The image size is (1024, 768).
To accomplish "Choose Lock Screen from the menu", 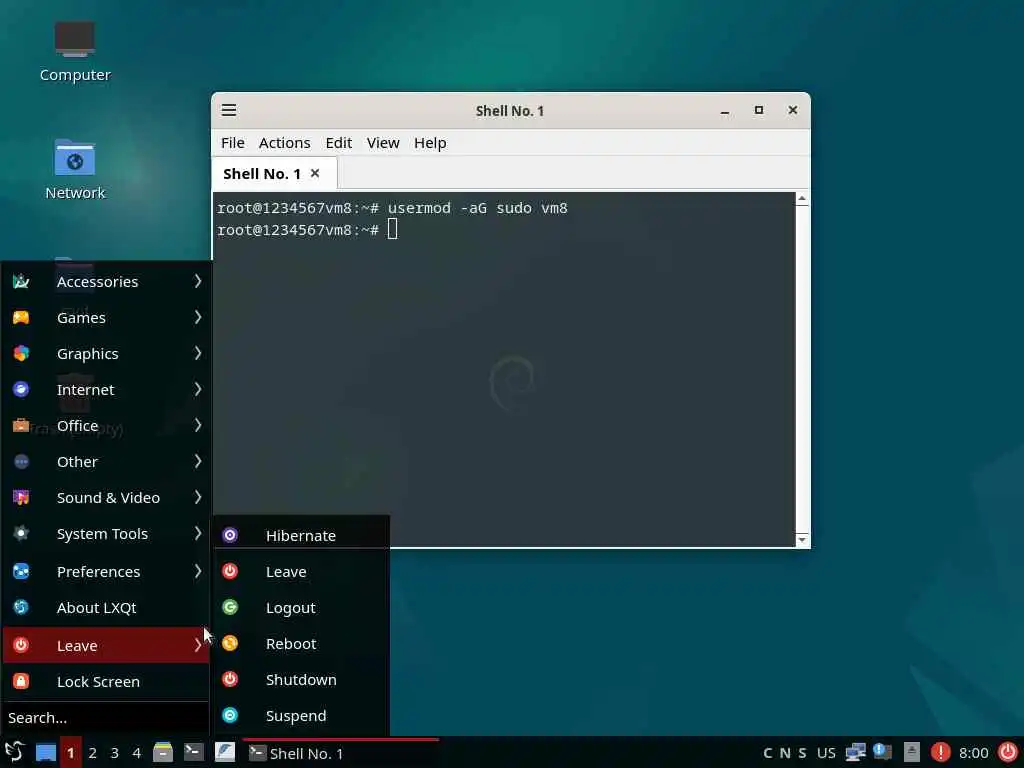I will [106, 681].
